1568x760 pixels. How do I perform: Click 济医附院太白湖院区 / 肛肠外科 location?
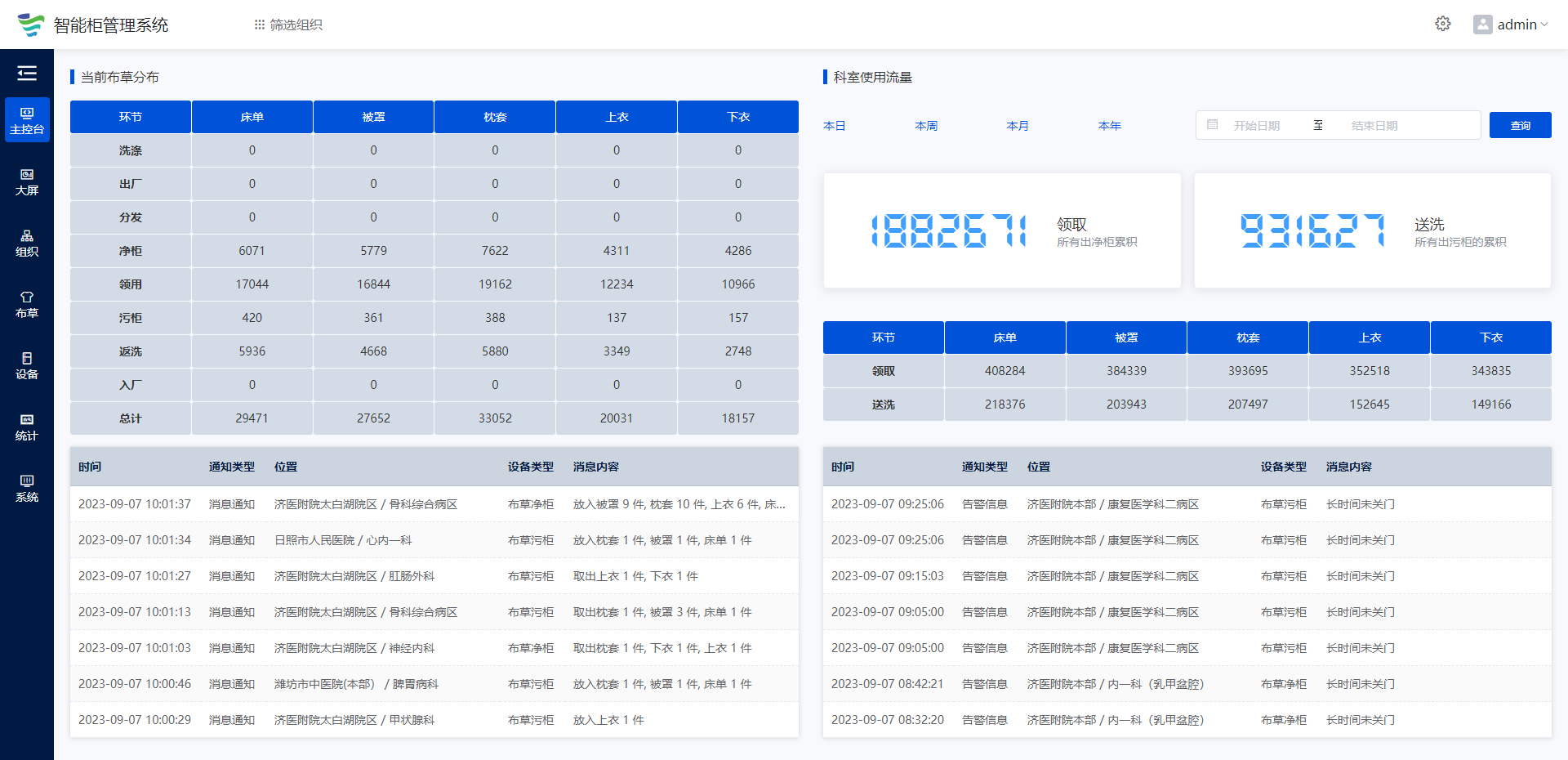coord(354,576)
